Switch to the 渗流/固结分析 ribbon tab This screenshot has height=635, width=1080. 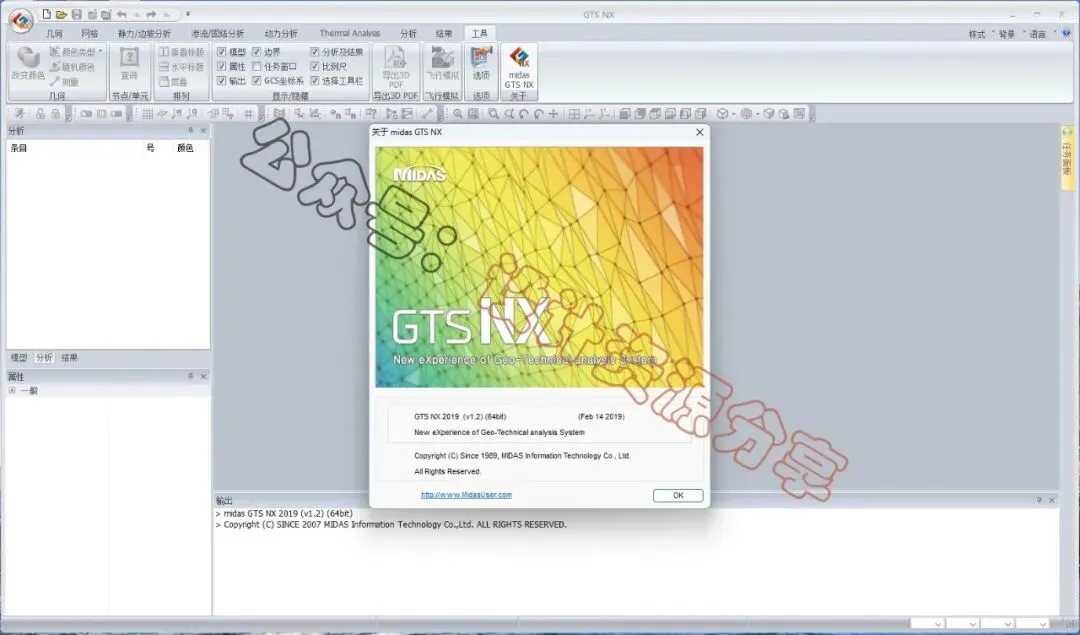pyautogui.click(x=218, y=33)
